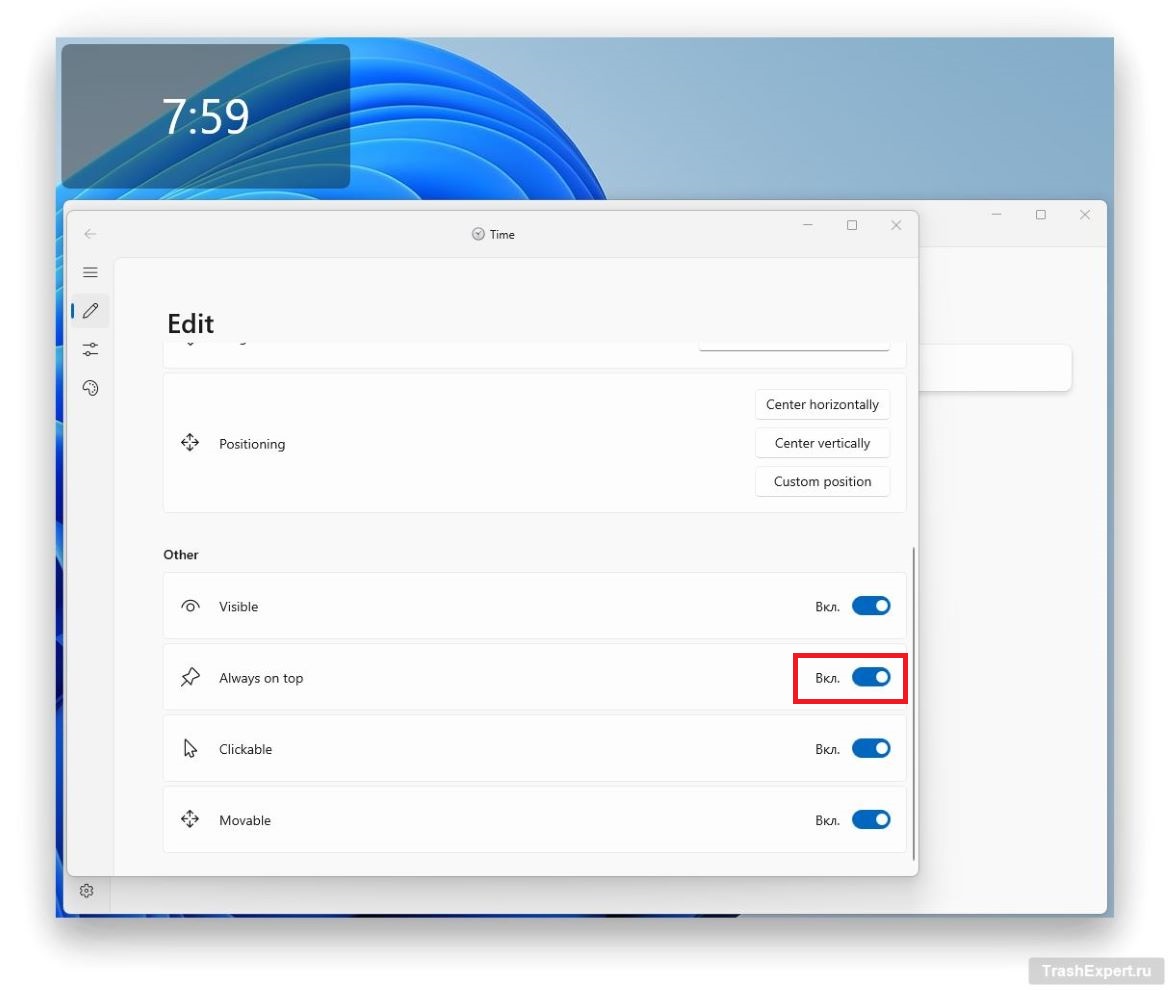The width and height of the screenshot is (1170, 990).
Task: Click the Movable row label
Action: click(x=245, y=820)
